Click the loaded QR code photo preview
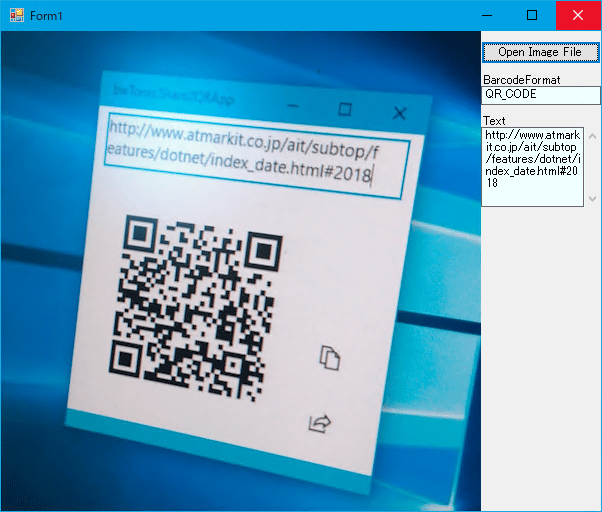 pos(241,271)
